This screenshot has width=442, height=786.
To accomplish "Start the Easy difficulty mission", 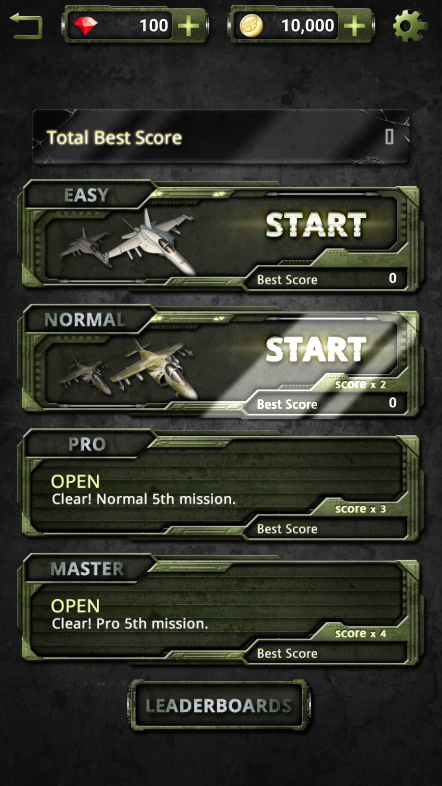I will 316,225.
